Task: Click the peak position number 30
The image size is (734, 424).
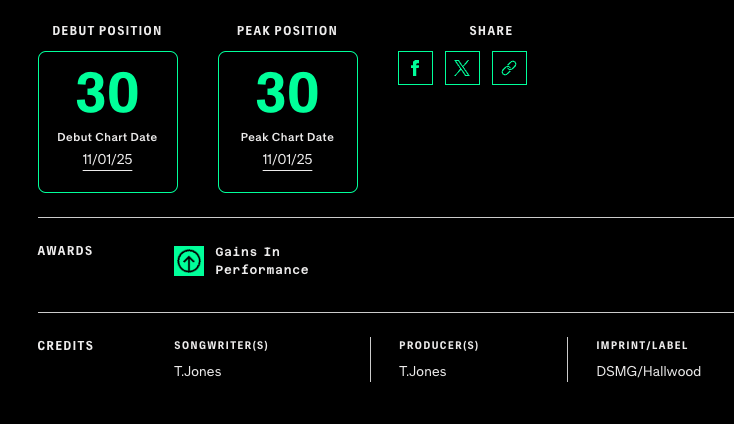Action: coord(287,94)
